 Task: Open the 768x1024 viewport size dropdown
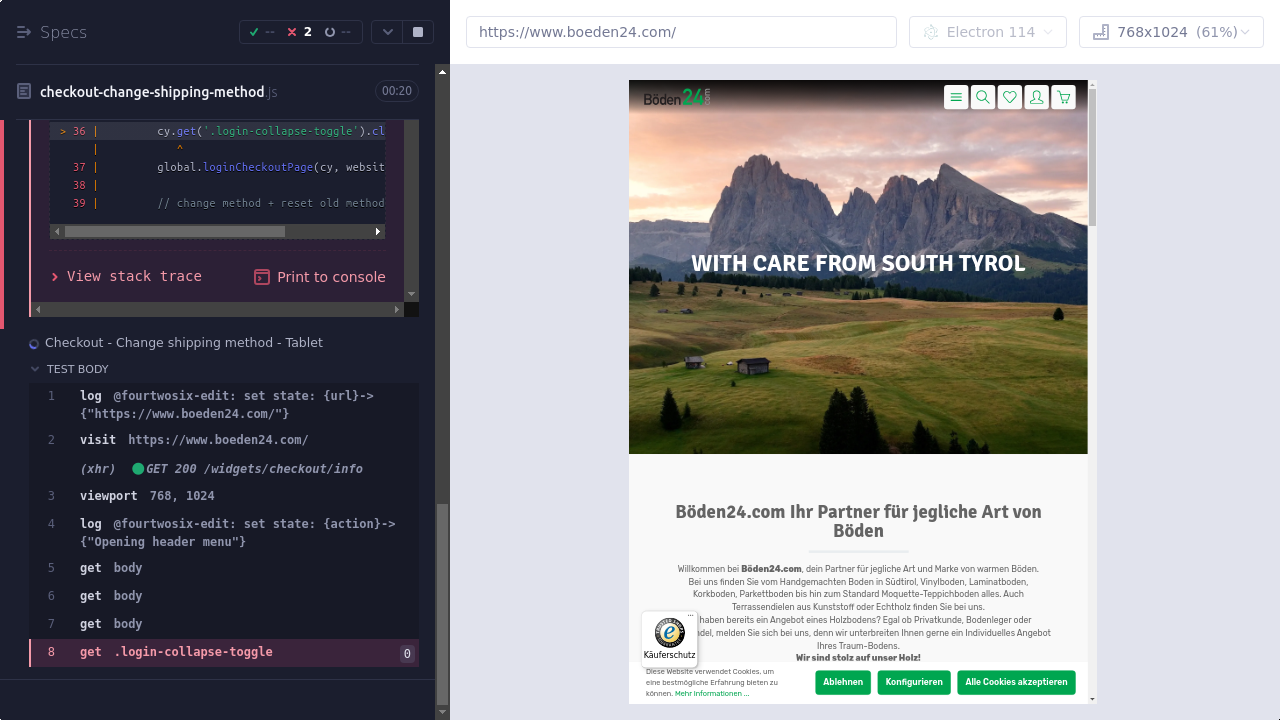1171,32
